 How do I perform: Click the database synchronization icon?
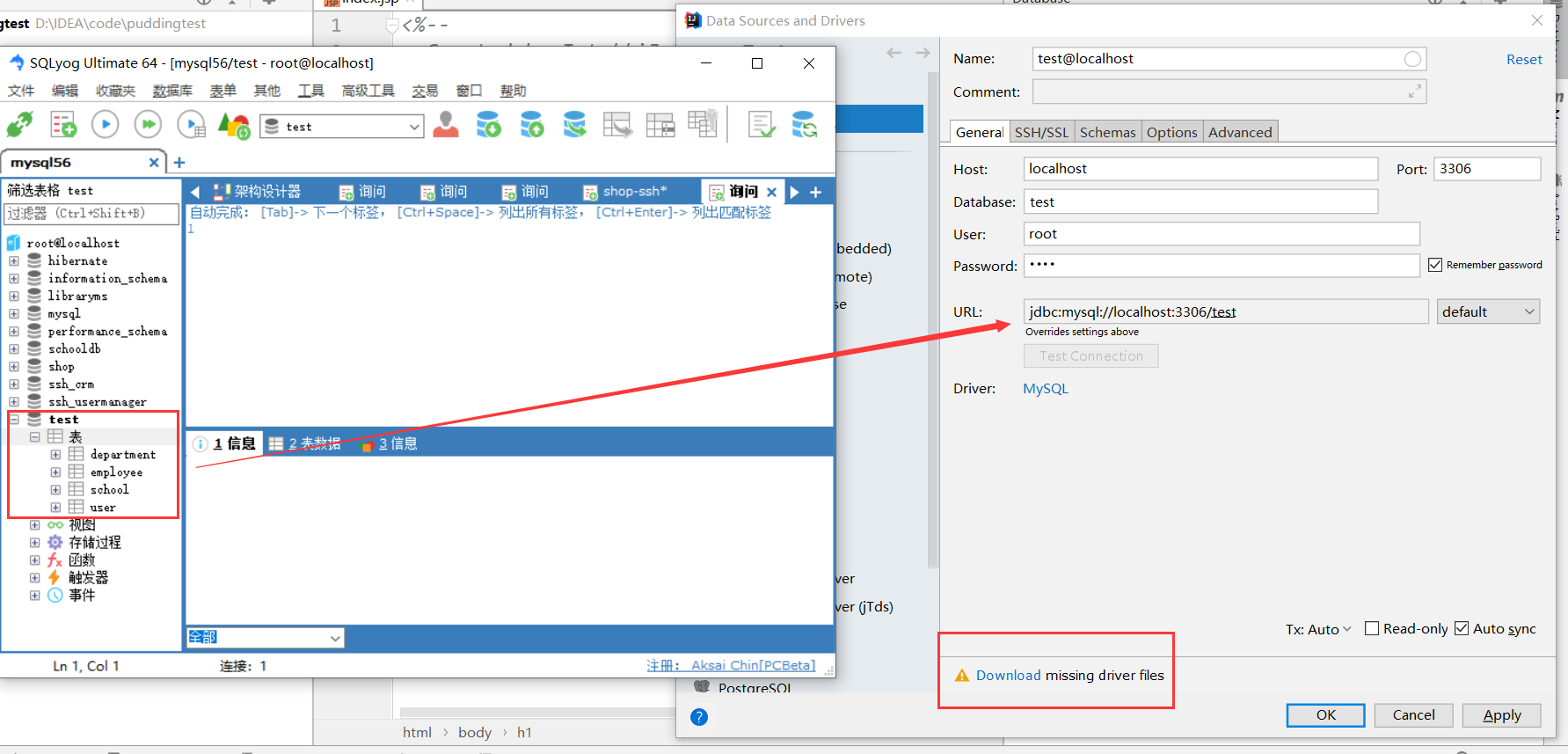tap(804, 125)
